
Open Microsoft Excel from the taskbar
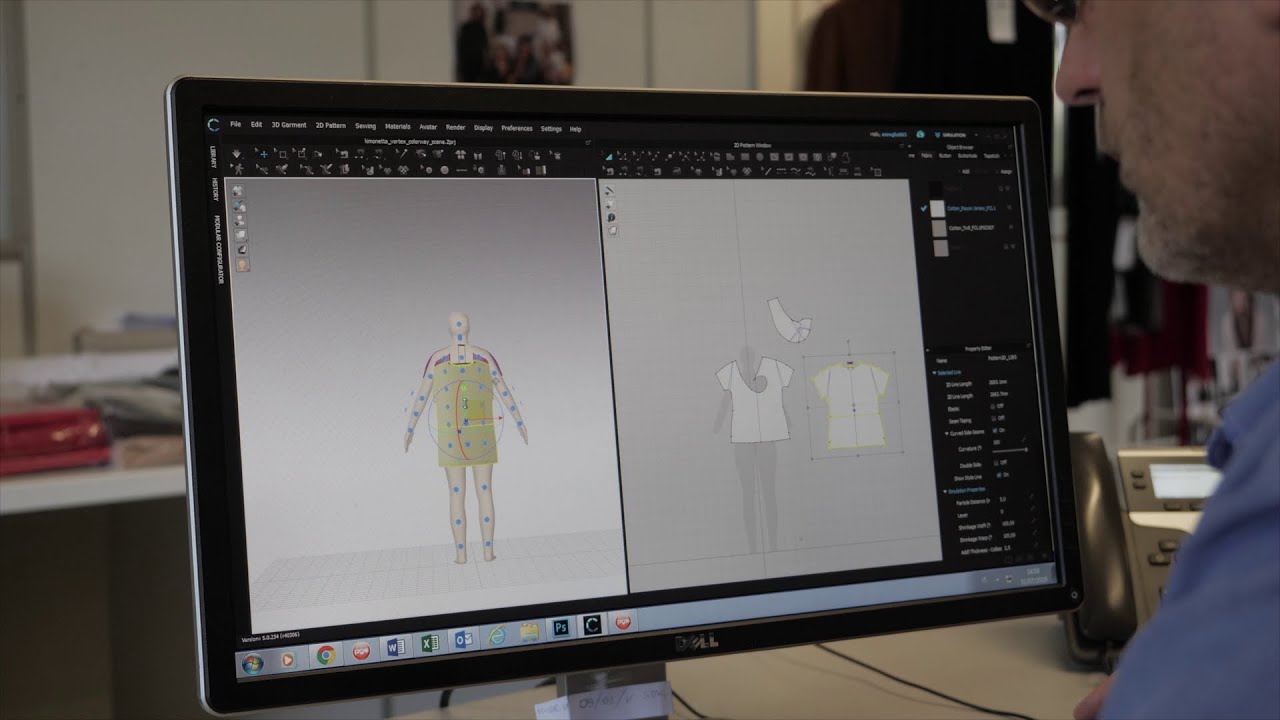[x=430, y=645]
